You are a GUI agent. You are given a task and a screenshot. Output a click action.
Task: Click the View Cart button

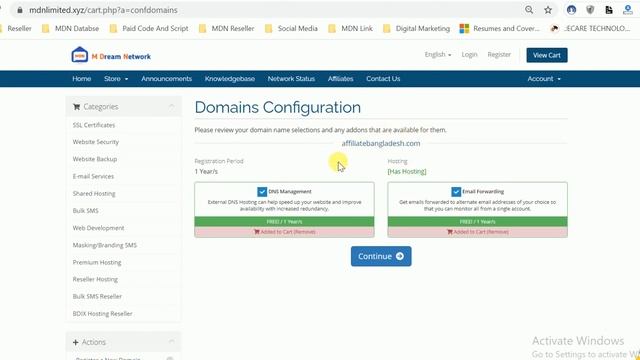547,55
